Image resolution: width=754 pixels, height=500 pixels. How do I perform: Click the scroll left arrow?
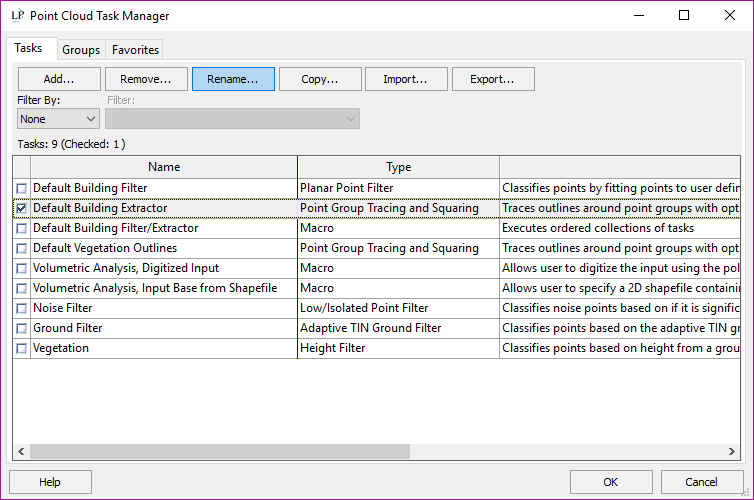click(x=21, y=451)
